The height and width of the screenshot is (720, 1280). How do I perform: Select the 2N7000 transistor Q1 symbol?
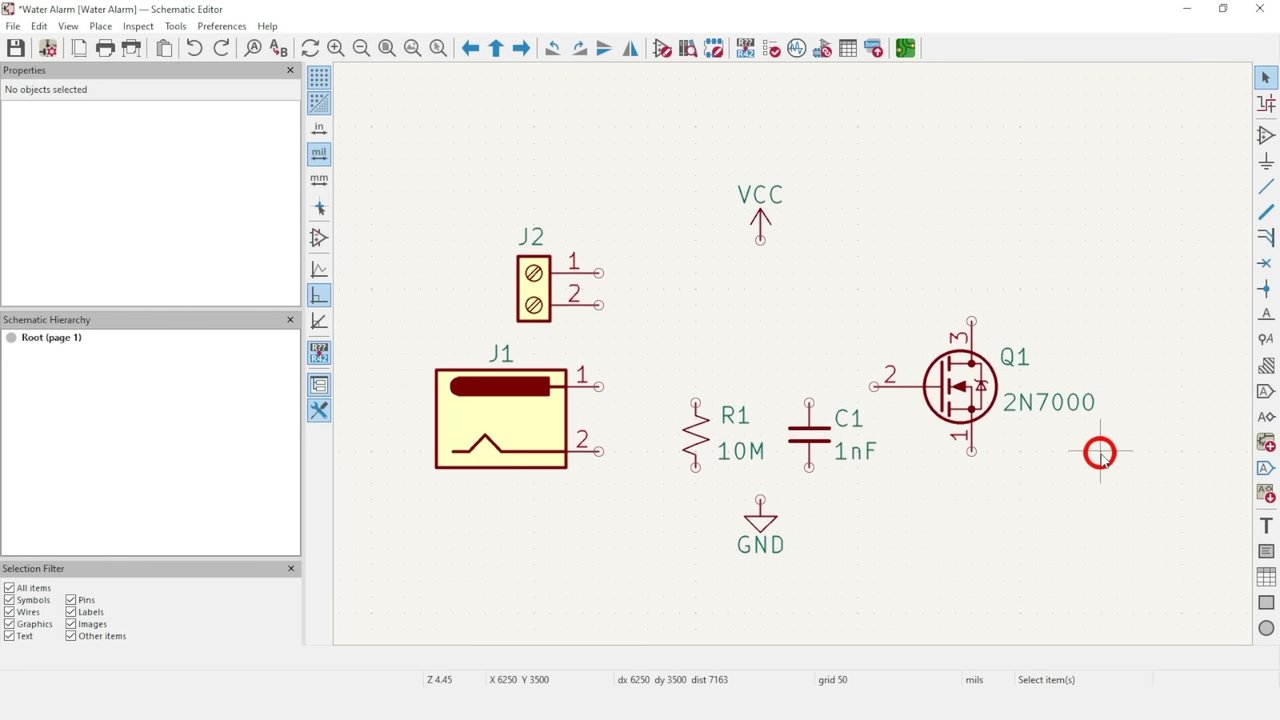tap(960, 386)
